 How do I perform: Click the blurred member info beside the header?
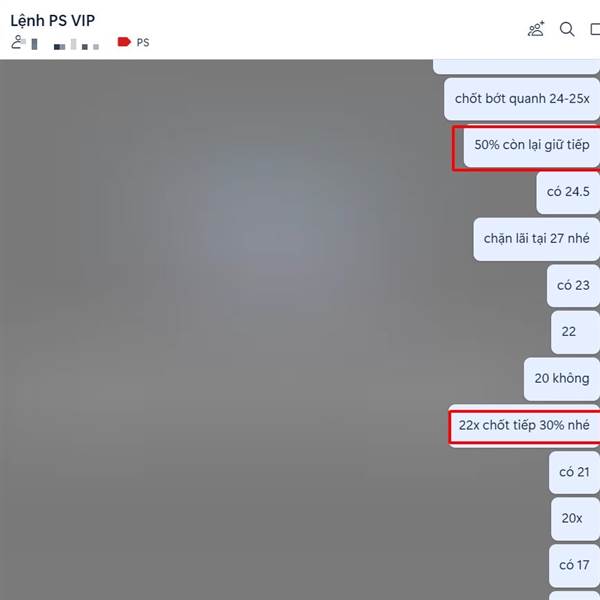coord(67,45)
